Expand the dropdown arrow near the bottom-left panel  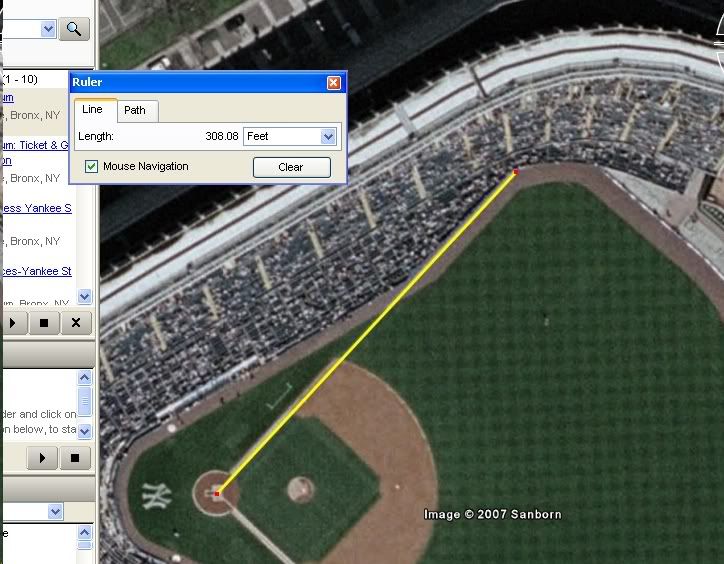[x=55, y=511]
